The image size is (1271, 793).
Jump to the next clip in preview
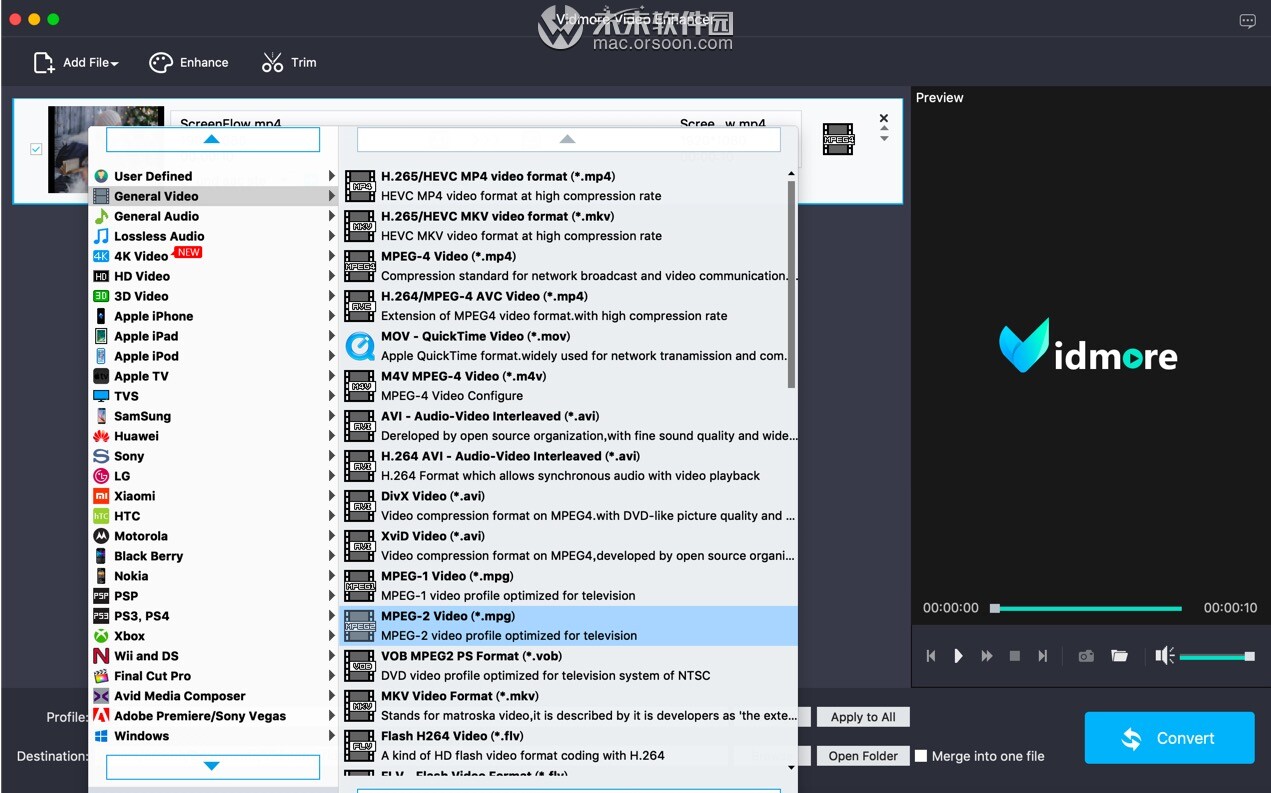pyautogui.click(x=1043, y=656)
